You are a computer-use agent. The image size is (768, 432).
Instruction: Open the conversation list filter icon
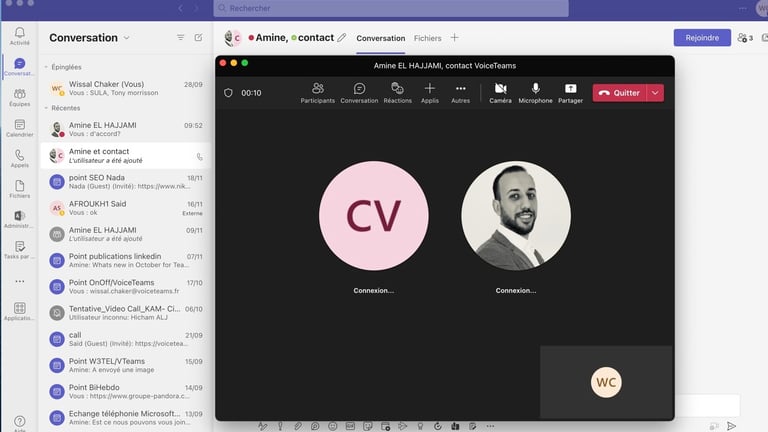pyautogui.click(x=181, y=38)
